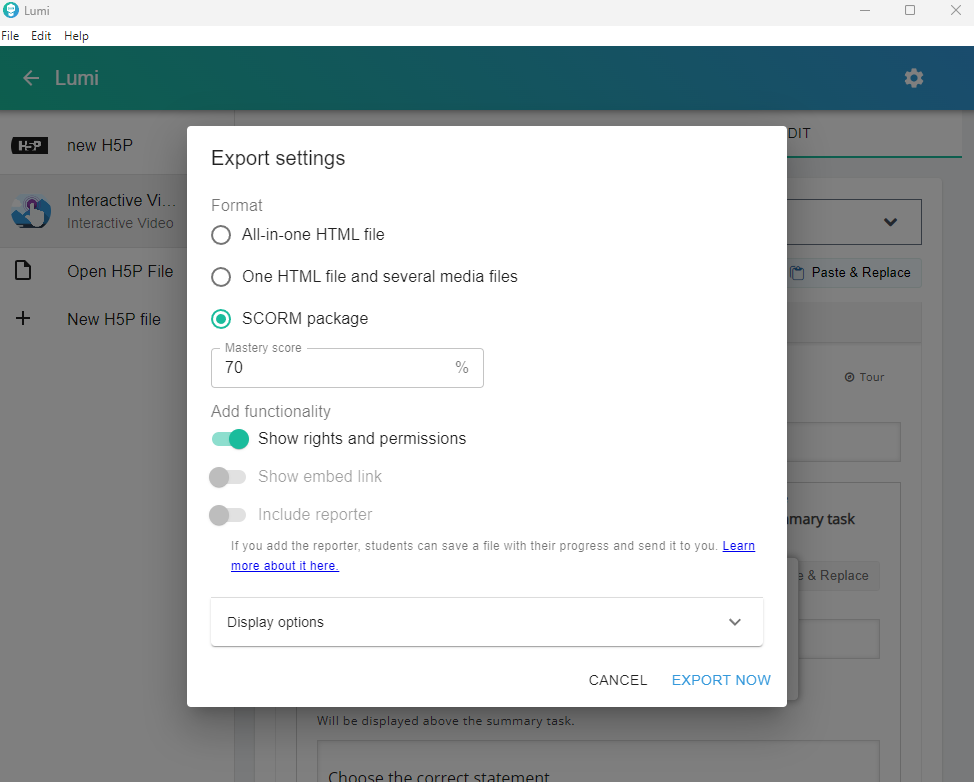Click the EXPORT NOW button
The image size is (974, 782).
coord(721,680)
